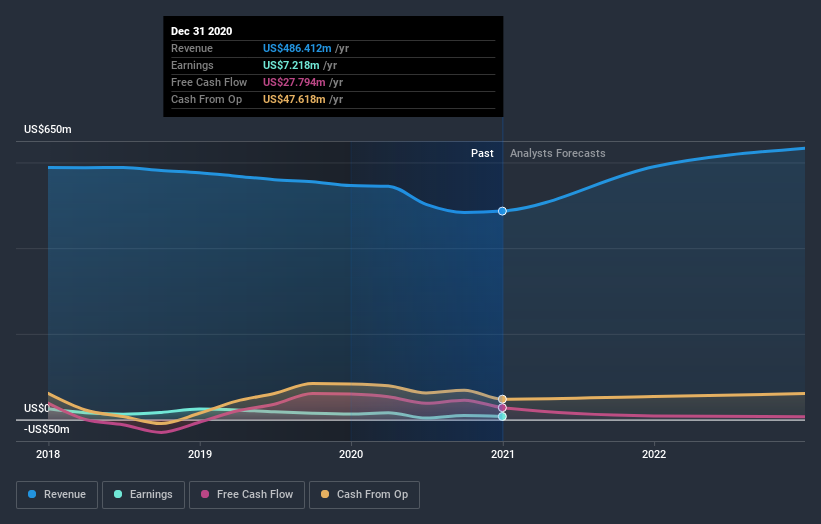Screen dimensions: 821x524
Task: Click the 2020 x-axis label
Action: pos(351,454)
